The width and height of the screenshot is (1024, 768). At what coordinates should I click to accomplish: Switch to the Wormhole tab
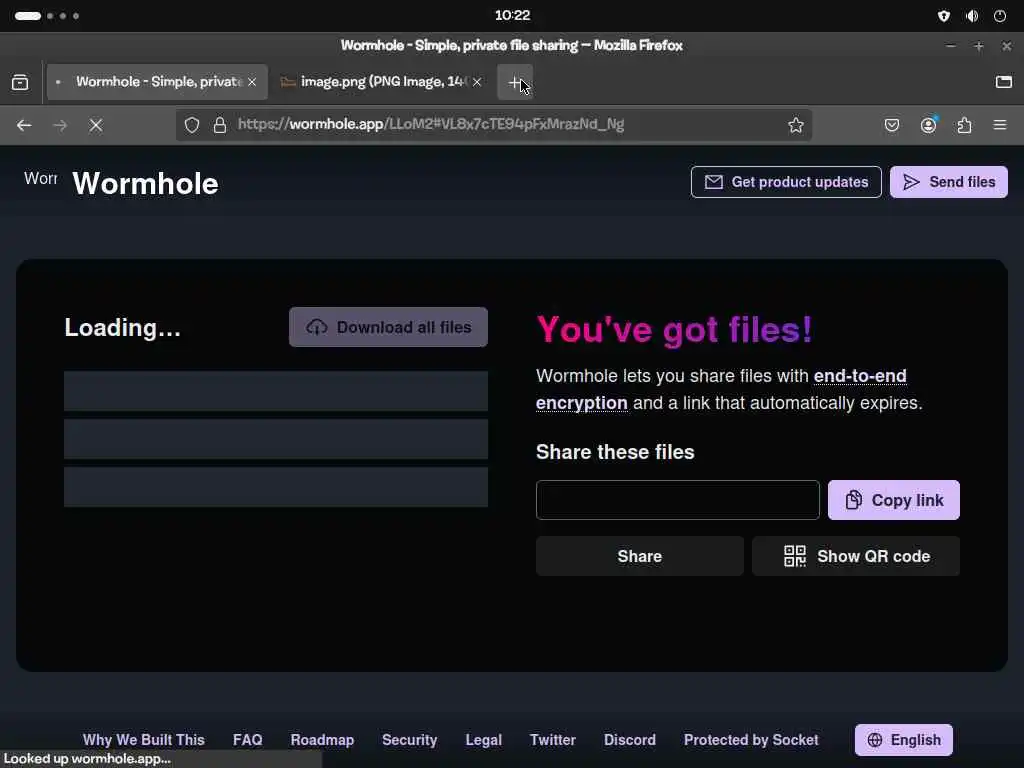[157, 82]
